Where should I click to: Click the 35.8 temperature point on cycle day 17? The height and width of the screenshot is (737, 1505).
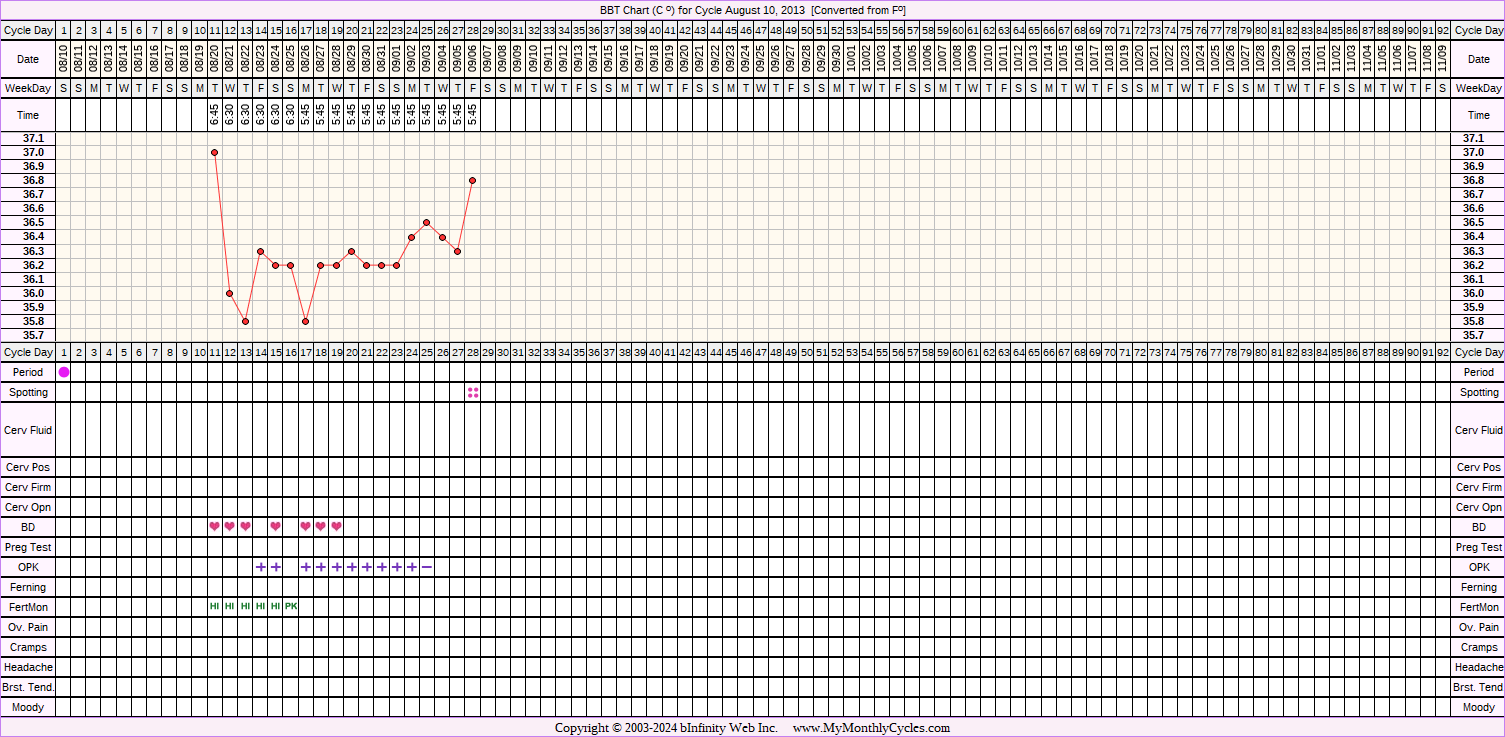point(305,321)
